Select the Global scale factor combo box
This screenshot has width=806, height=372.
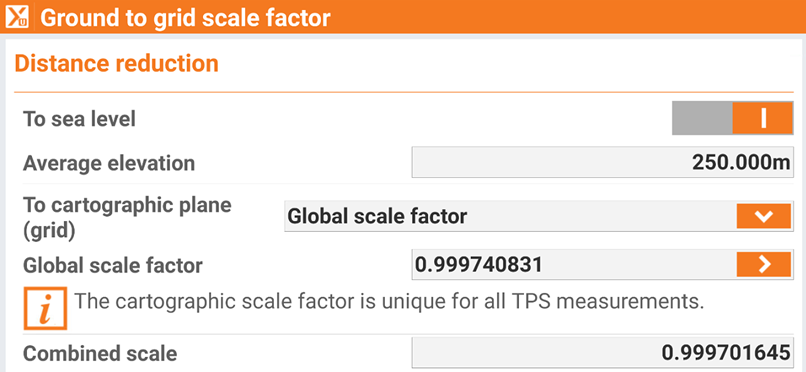click(x=539, y=216)
